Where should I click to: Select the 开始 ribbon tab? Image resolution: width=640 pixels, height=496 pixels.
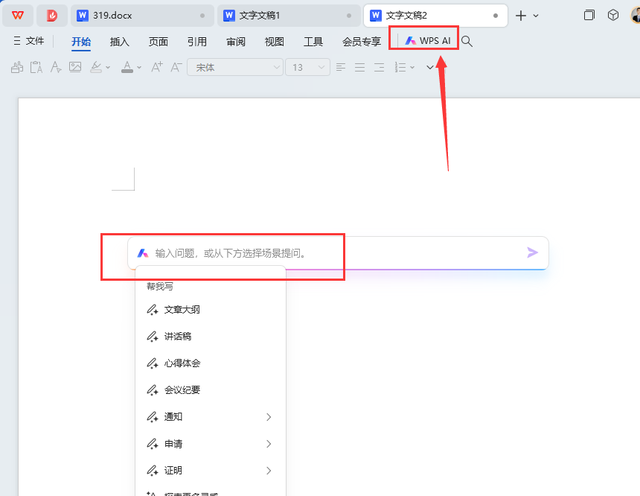[x=81, y=41]
